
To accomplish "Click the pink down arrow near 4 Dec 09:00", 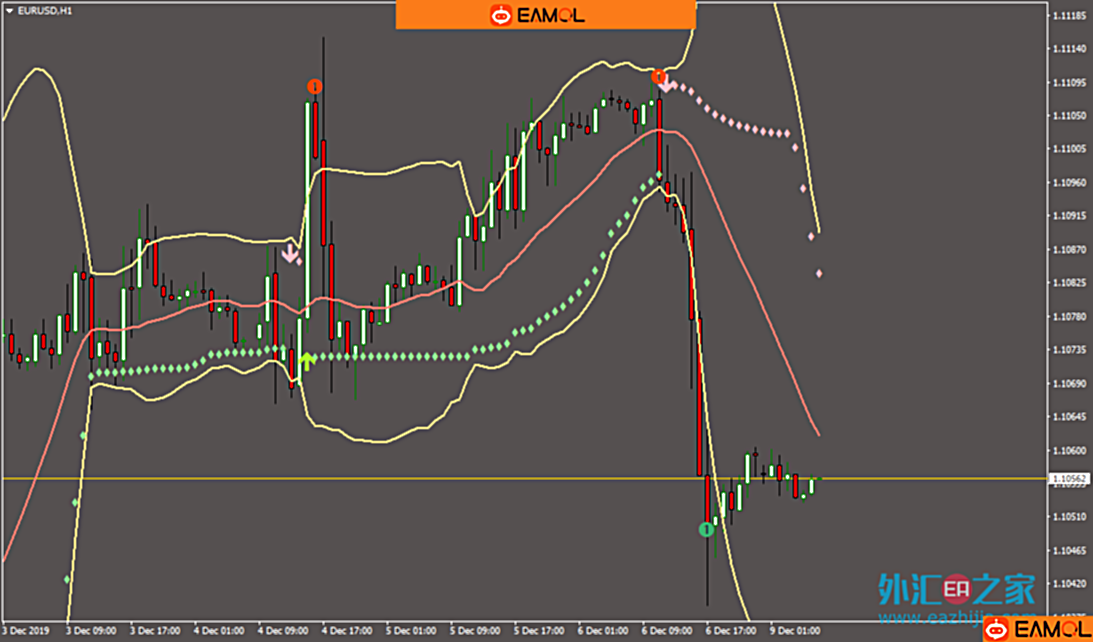I will click(x=290, y=252).
